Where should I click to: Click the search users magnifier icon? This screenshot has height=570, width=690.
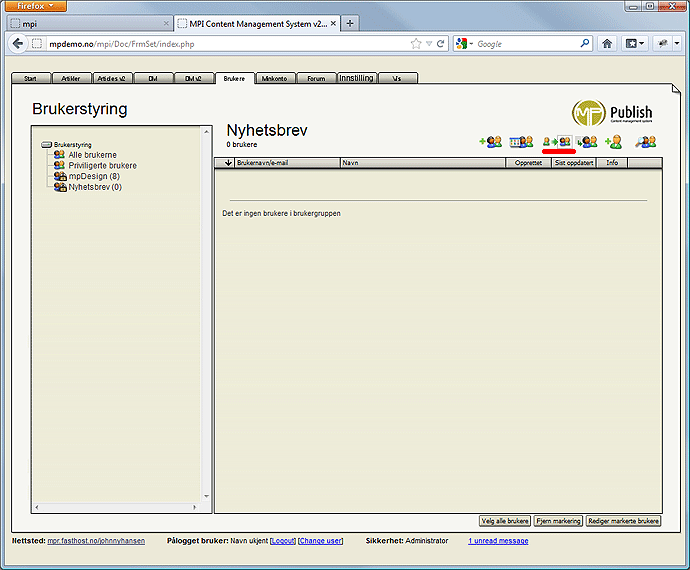point(646,141)
